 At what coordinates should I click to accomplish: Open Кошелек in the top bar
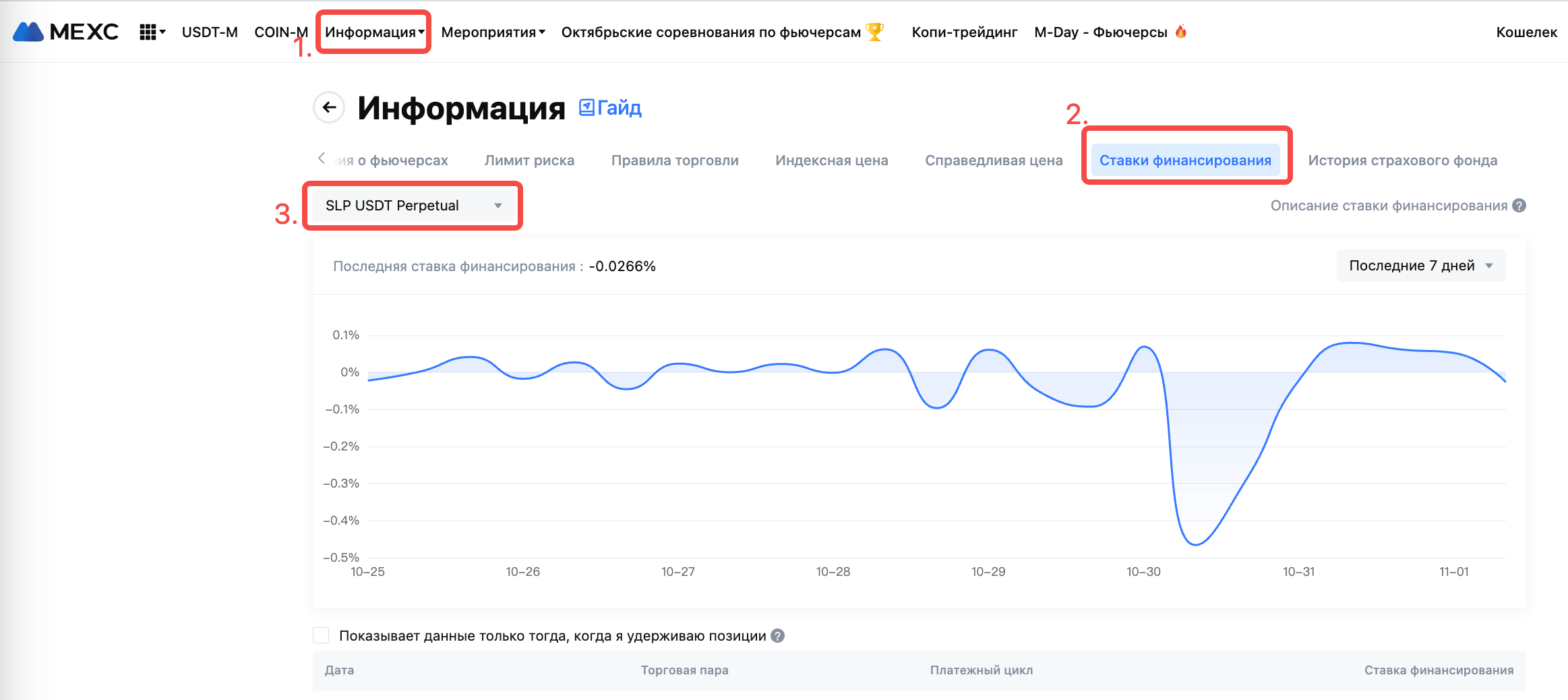(1526, 32)
